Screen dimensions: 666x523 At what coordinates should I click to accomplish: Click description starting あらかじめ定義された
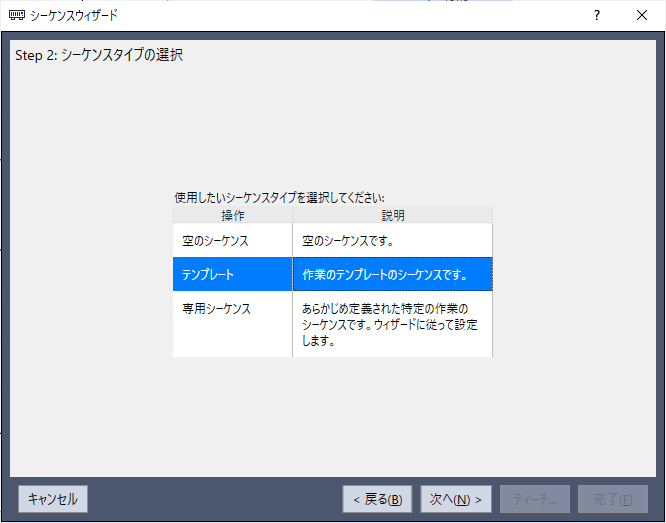[x=392, y=324]
